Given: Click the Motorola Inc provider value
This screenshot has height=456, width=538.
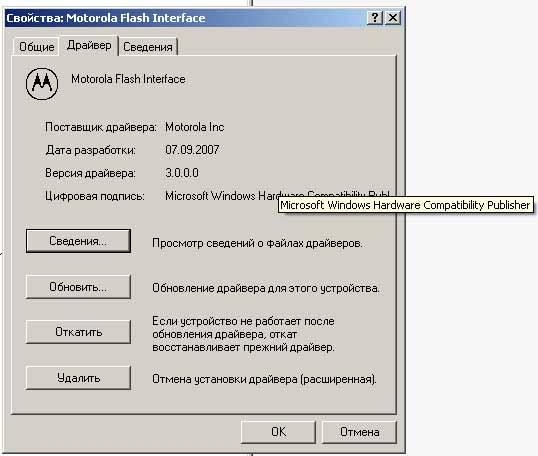Looking at the screenshot, I should (195, 127).
